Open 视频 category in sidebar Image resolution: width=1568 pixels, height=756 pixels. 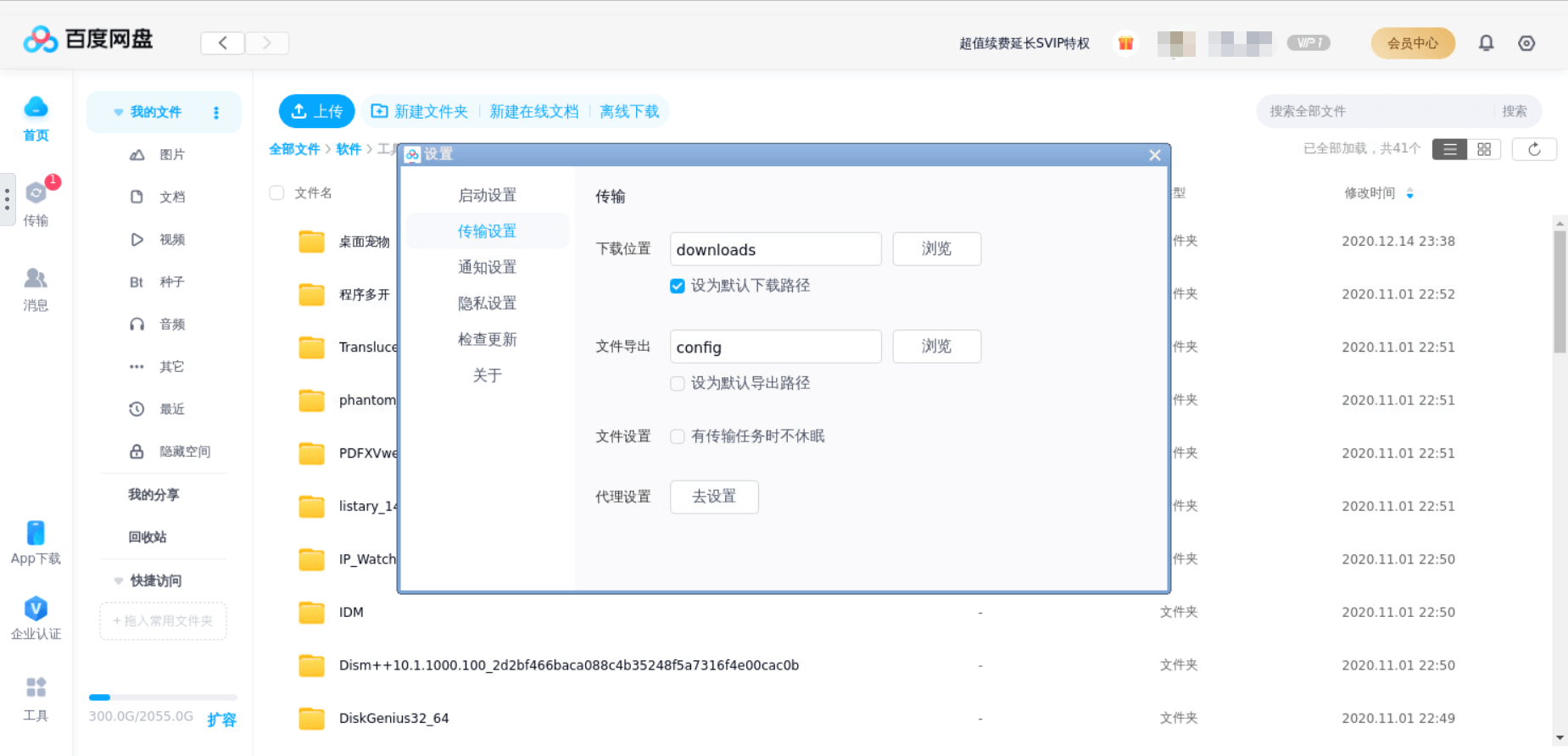pos(157,239)
